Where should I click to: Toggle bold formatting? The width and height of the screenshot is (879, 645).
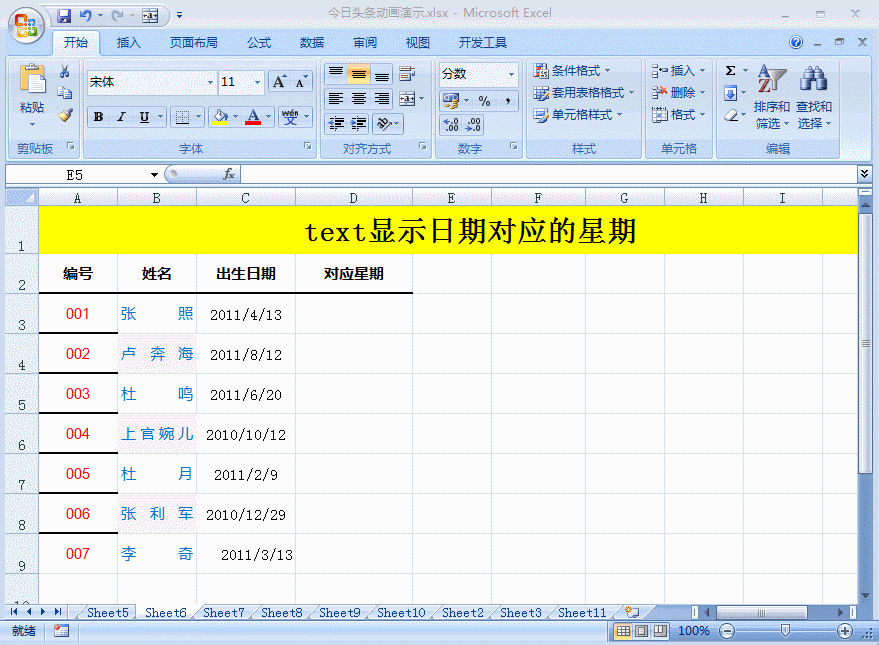coord(98,117)
